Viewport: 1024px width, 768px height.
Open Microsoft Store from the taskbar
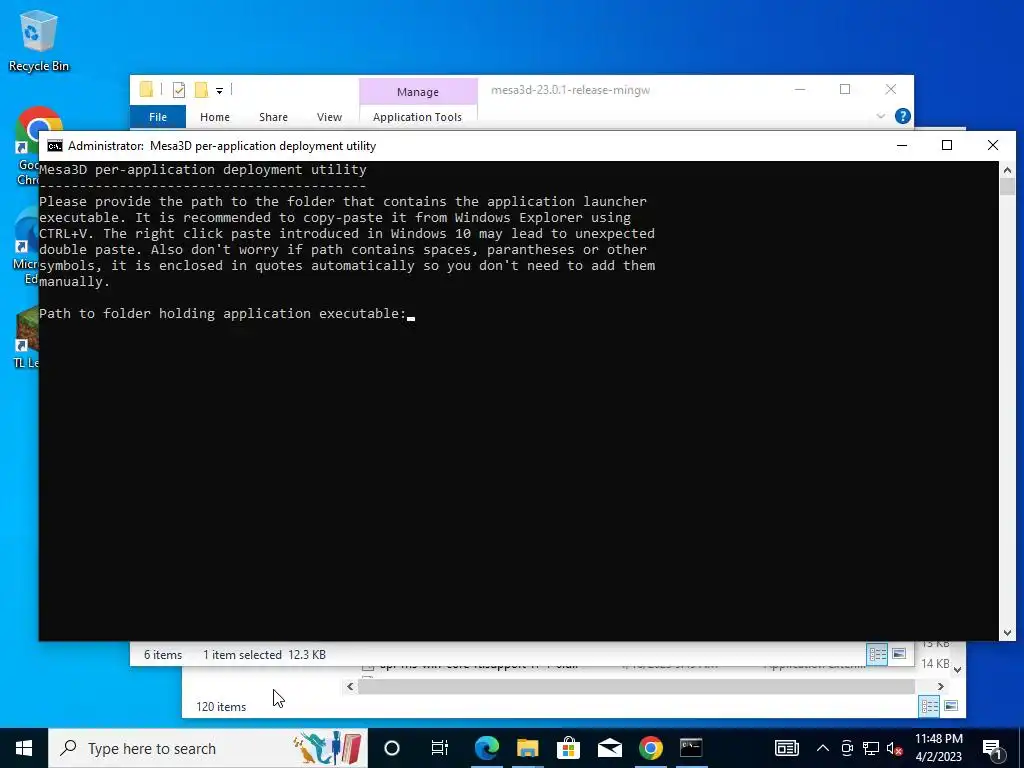pyautogui.click(x=568, y=748)
